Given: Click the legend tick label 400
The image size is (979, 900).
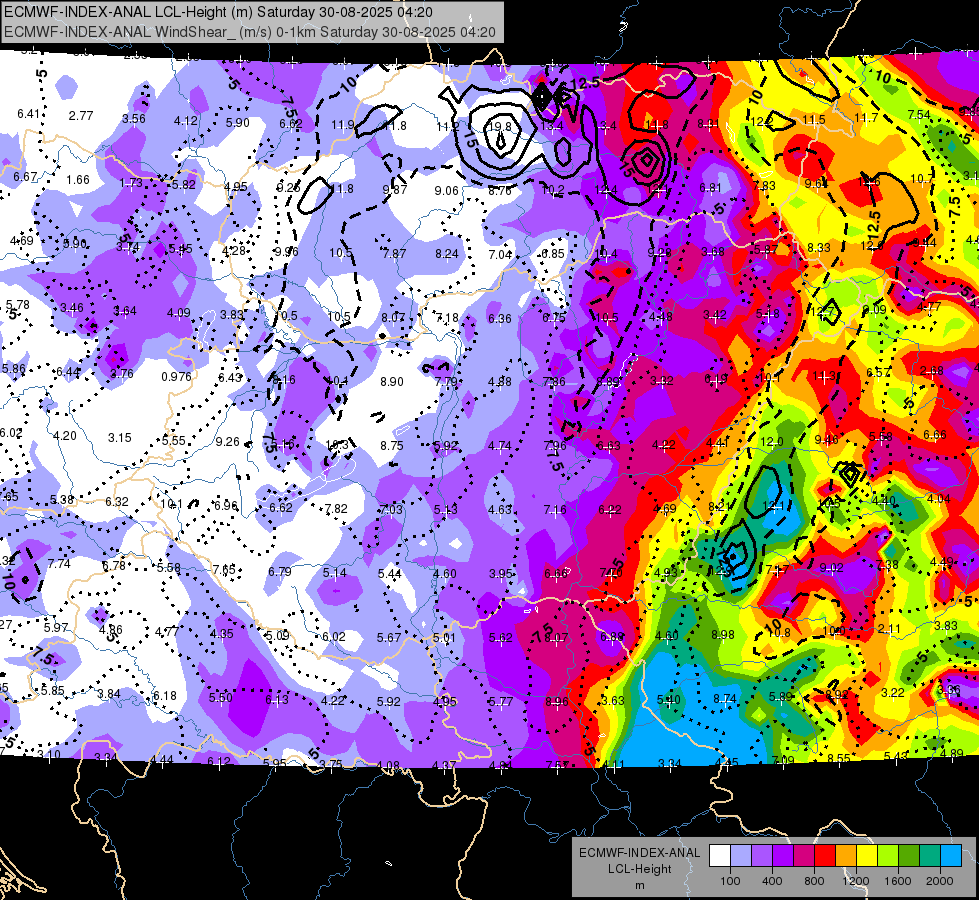Looking at the screenshot, I should pos(772,881).
